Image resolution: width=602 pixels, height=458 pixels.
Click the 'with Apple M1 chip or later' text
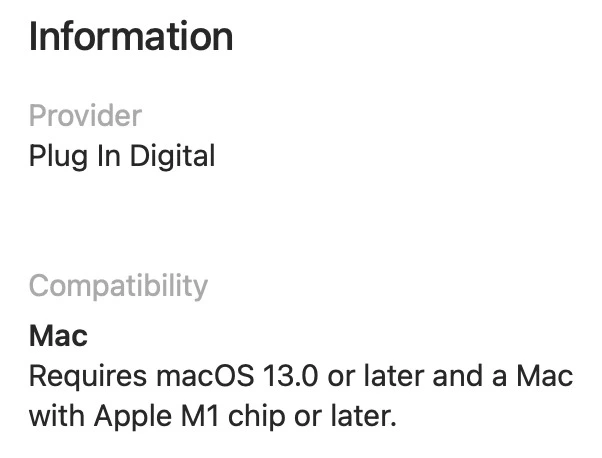pyautogui.click(x=213, y=416)
